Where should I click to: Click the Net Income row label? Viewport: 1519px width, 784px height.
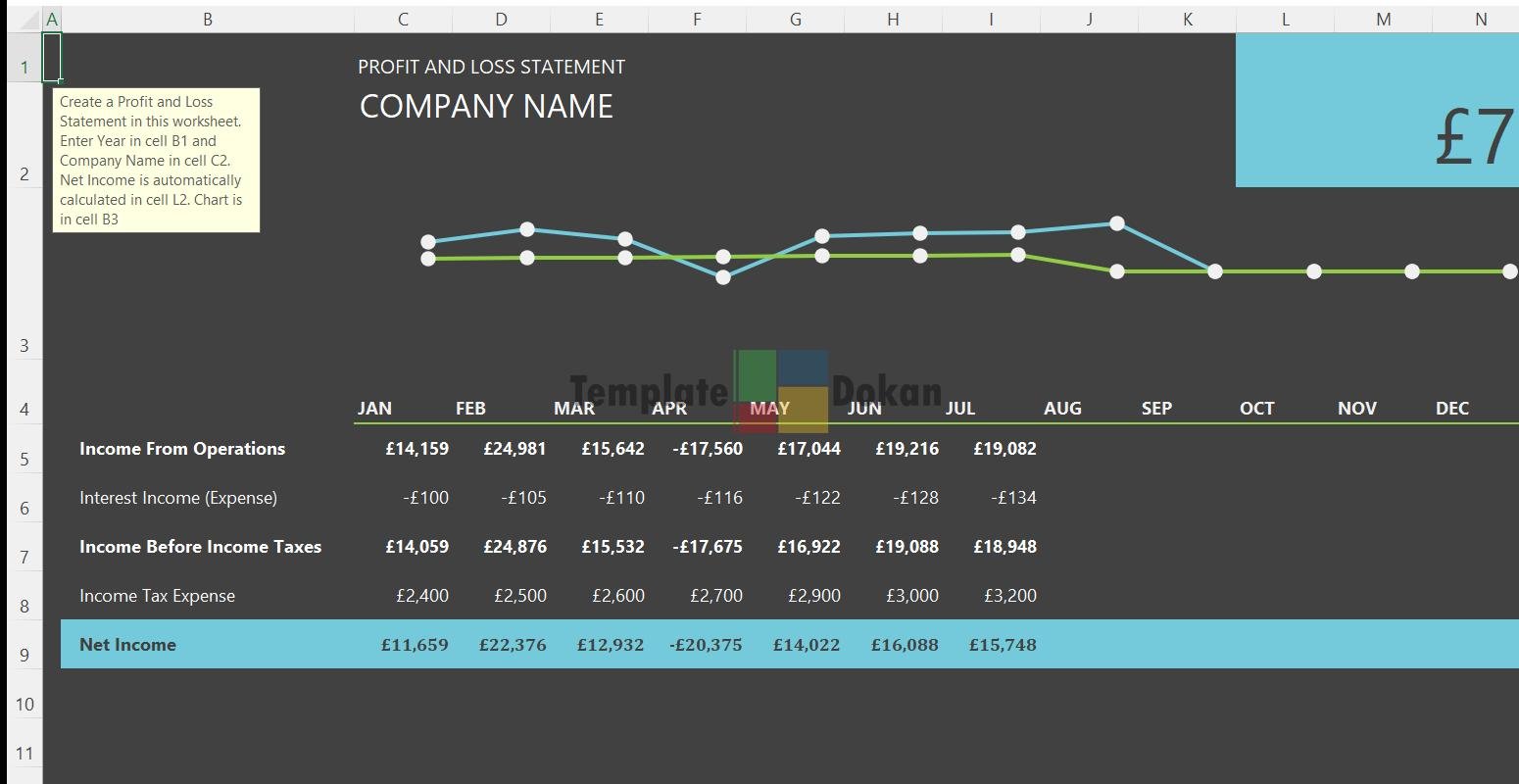click(x=127, y=645)
